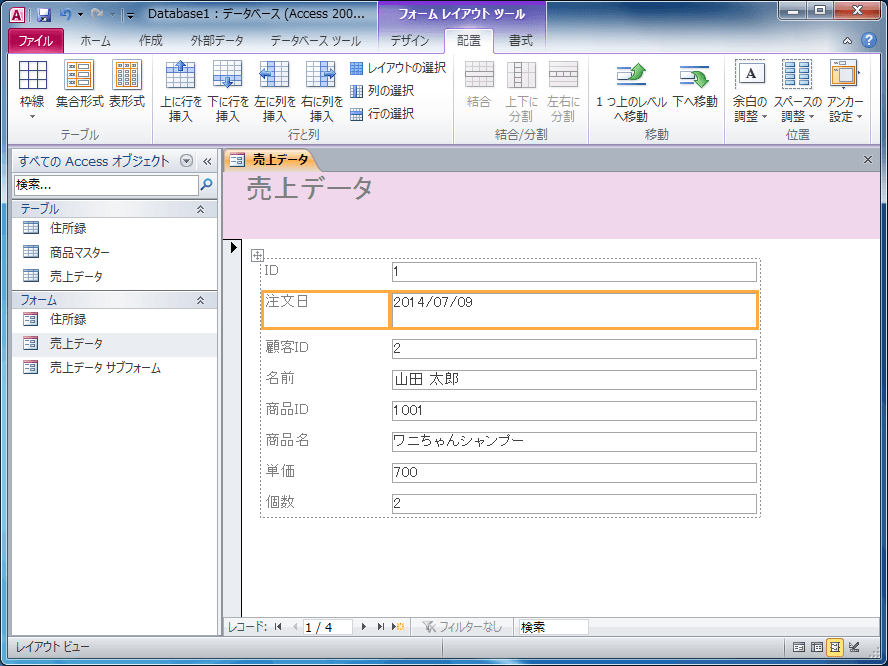Select the 住所録 table
888x666 pixels.
click(x=114, y=228)
